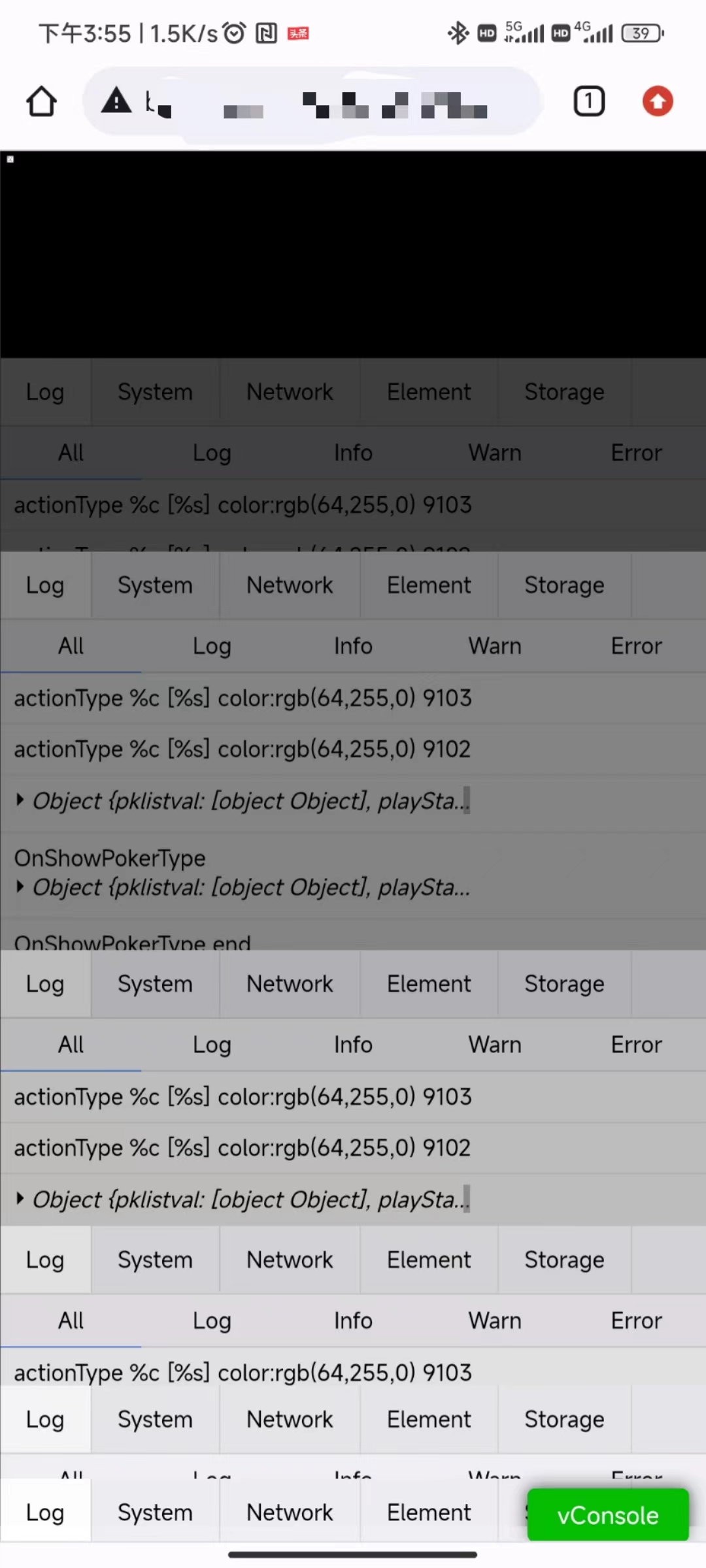The image size is (706, 1568).
Task: Select Network tab beside the vConsole button
Action: (x=290, y=1512)
